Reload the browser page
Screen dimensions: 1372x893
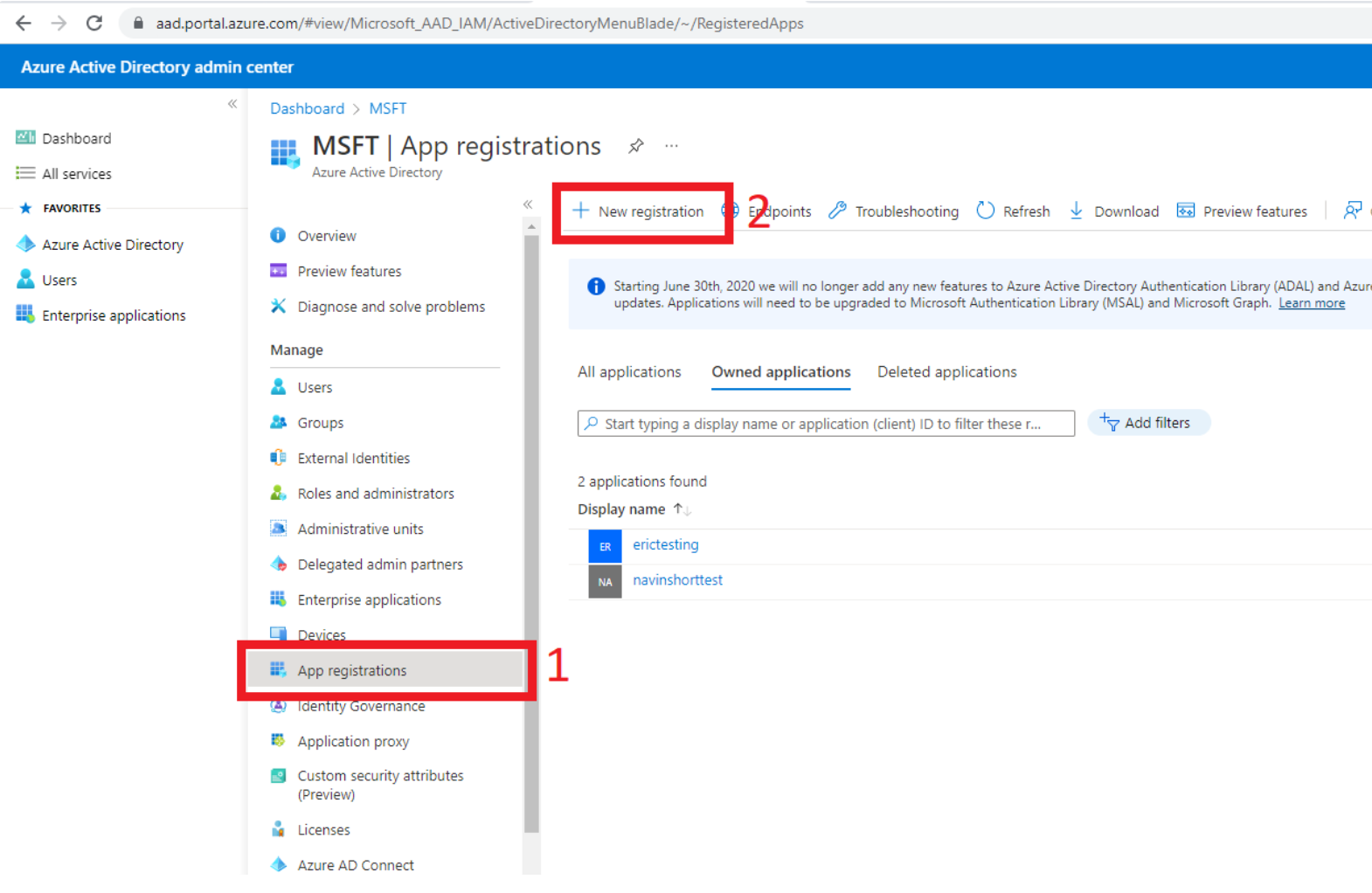pos(94,24)
